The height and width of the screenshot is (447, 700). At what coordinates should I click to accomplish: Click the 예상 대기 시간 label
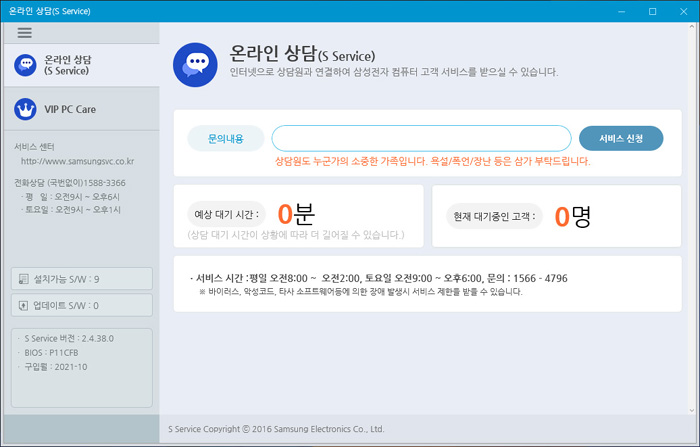coord(226,215)
